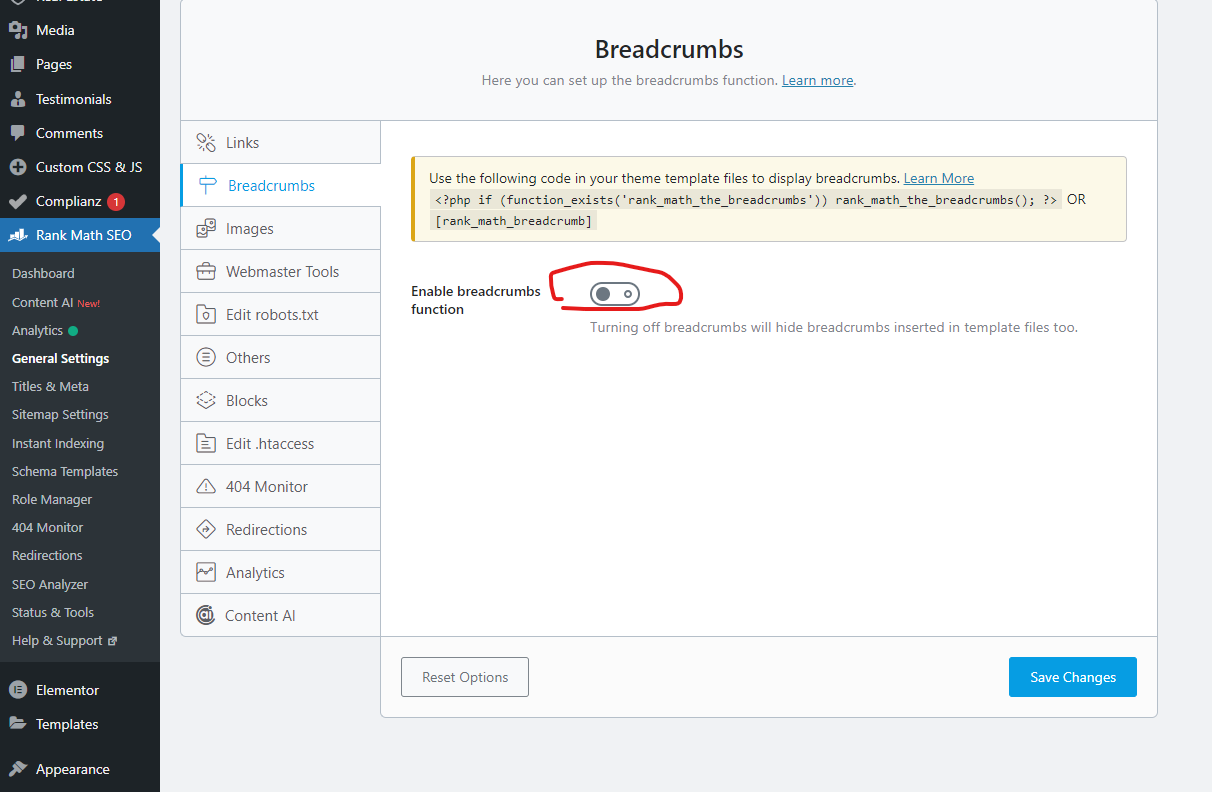The image size is (1212, 792).
Task: Click the Content AI tab icon
Action: (x=206, y=616)
